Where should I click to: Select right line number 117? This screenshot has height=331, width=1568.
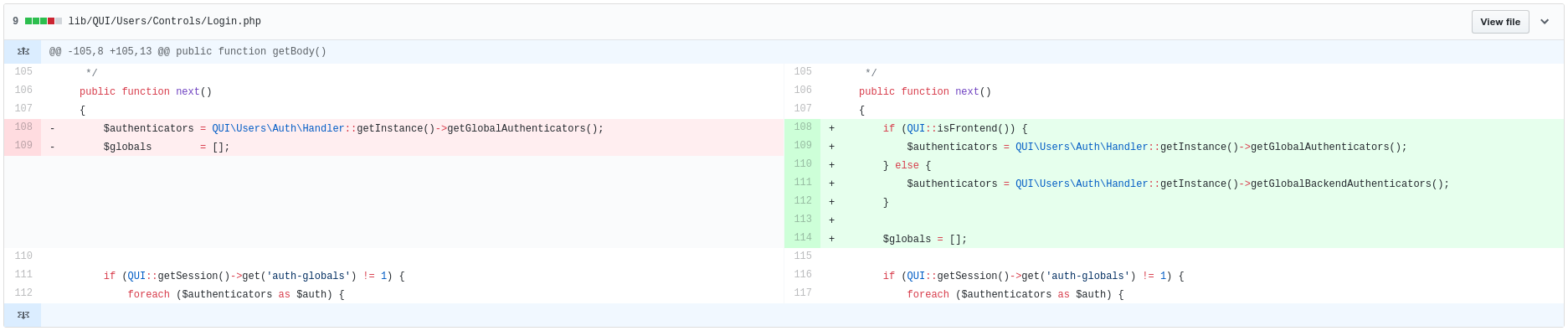[x=803, y=293]
